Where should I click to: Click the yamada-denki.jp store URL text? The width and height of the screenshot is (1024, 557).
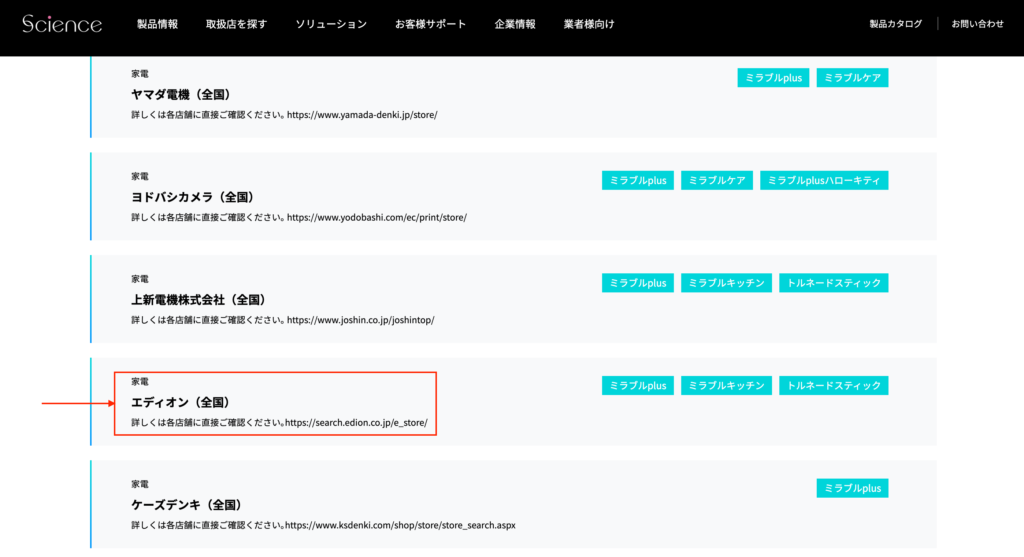click(362, 115)
